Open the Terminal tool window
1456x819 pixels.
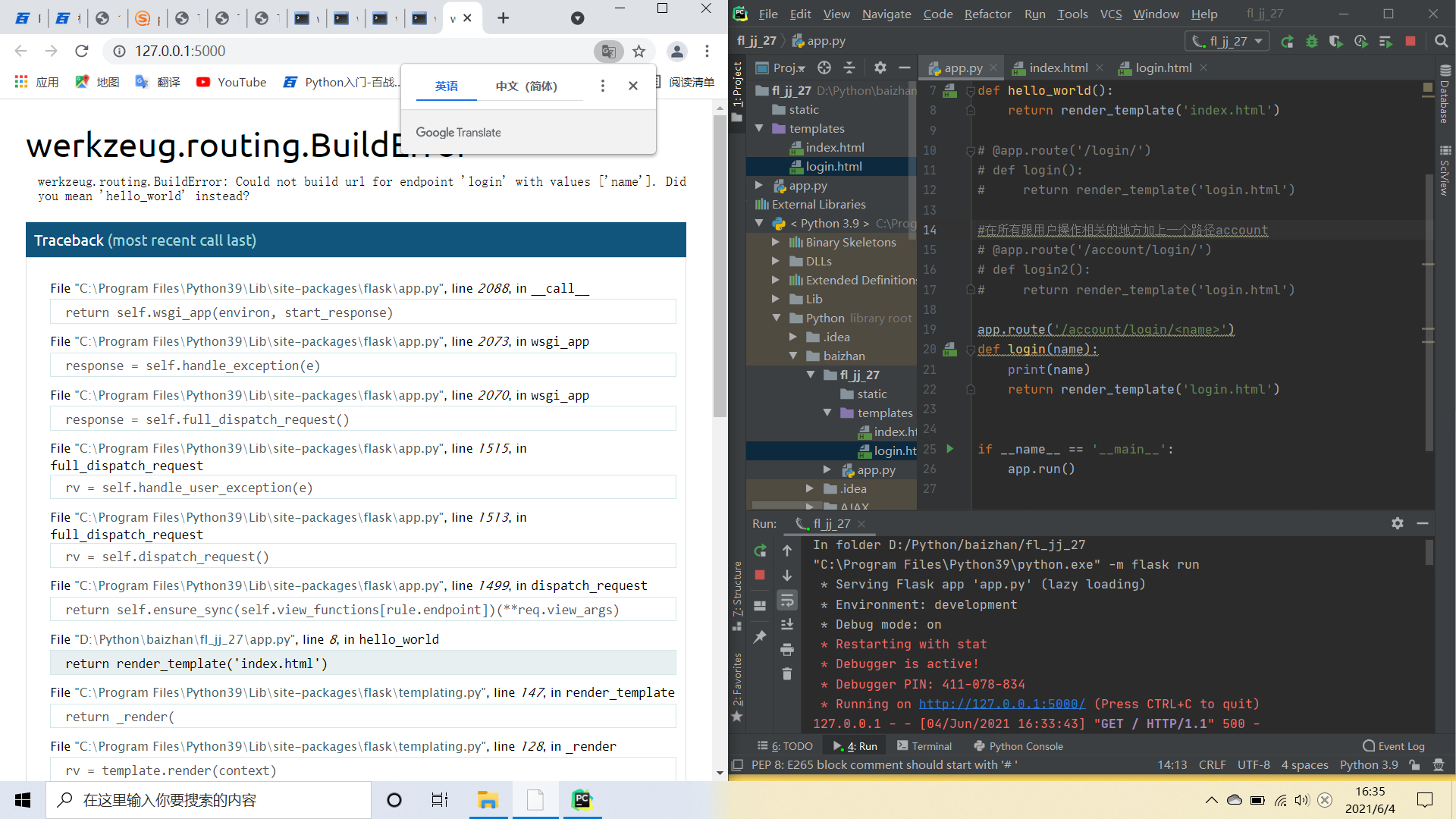tap(924, 746)
